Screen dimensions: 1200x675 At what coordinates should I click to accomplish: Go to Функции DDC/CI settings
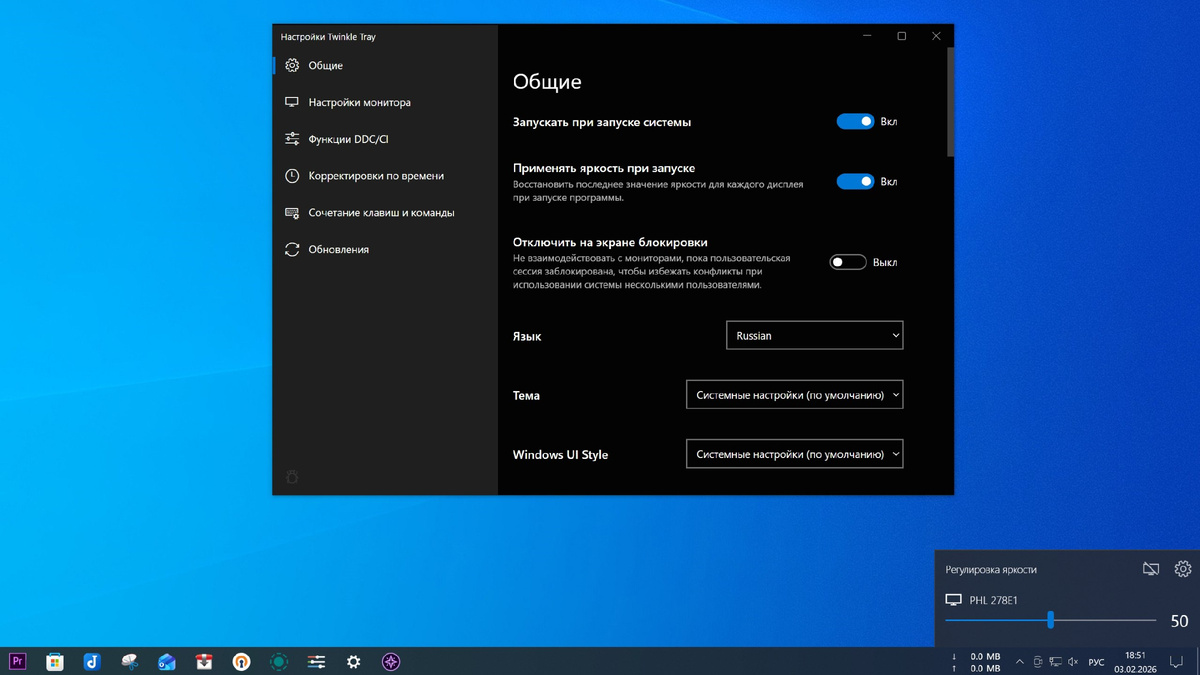tap(385, 139)
